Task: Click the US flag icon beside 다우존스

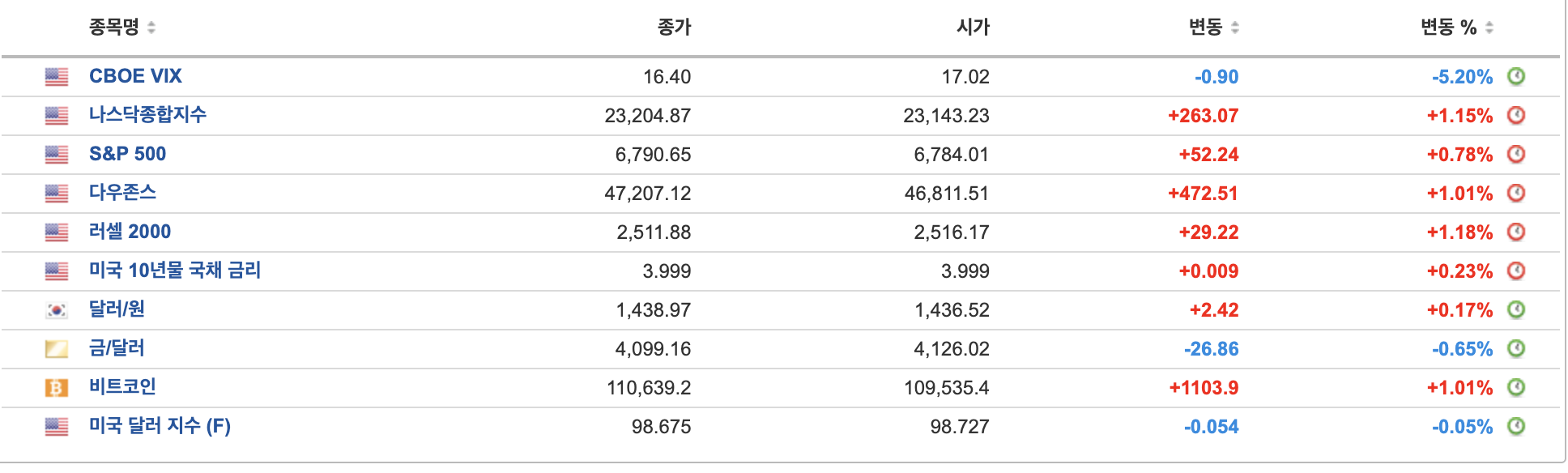Action: (x=58, y=193)
